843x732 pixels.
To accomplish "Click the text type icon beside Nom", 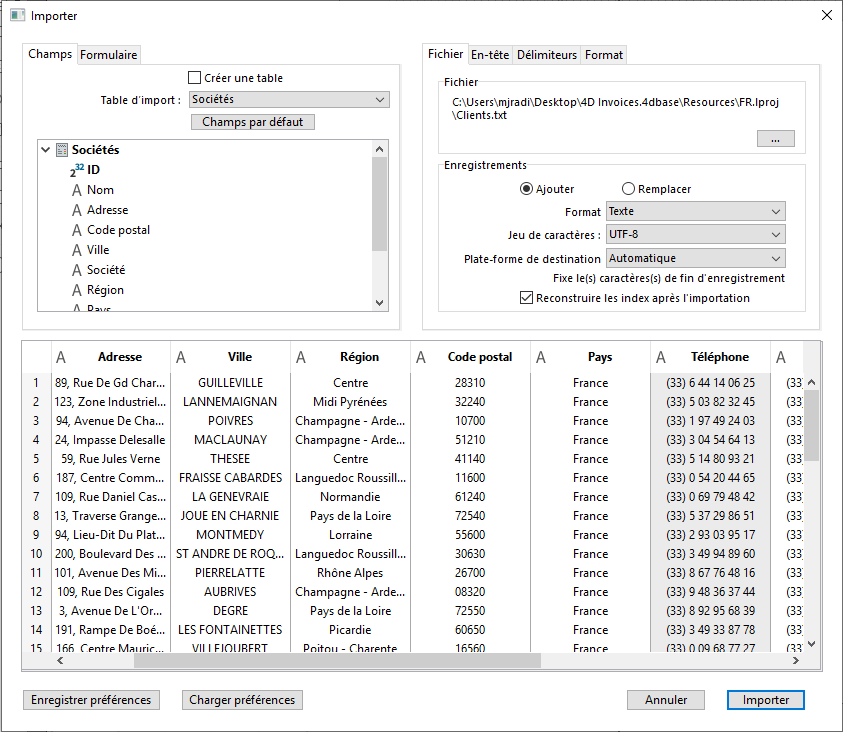I will (76, 190).
